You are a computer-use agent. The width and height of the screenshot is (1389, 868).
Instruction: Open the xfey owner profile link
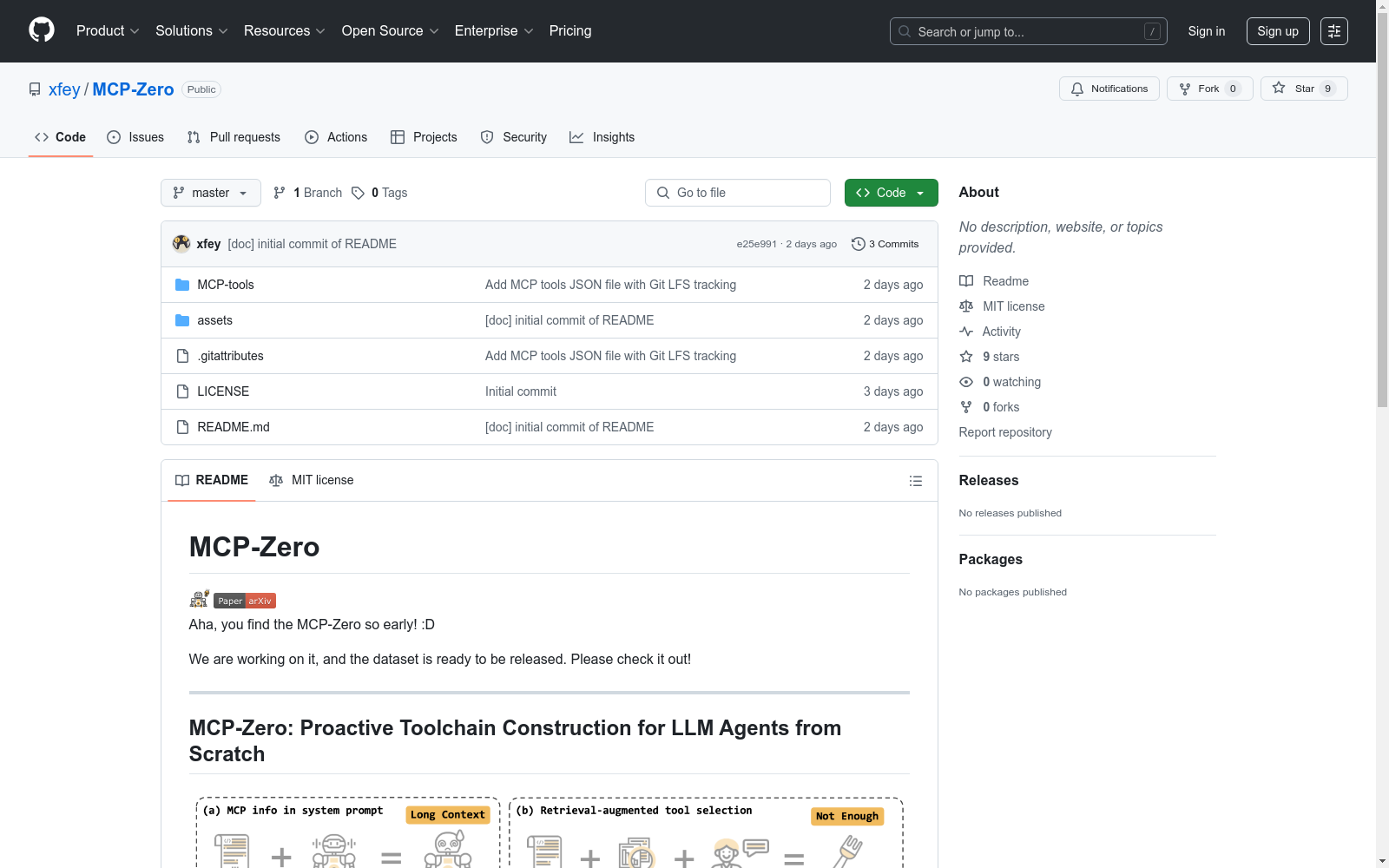[64, 89]
